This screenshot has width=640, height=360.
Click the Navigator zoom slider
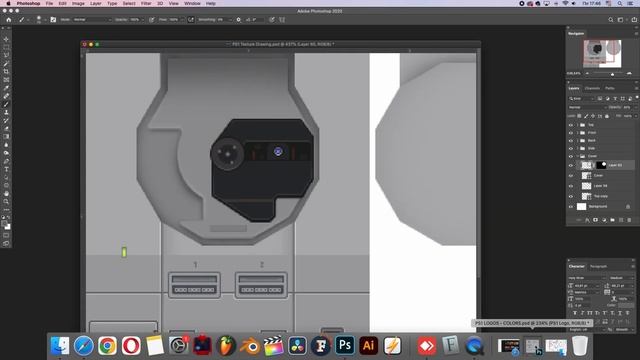(x=609, y=73)
